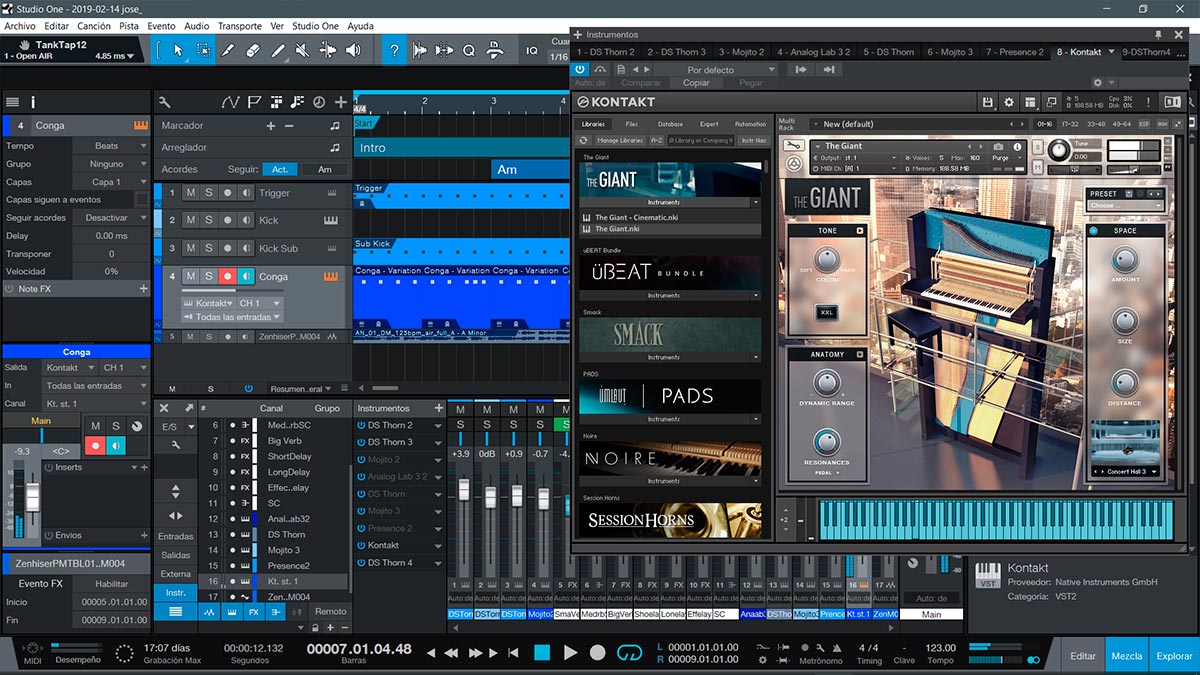Toggle Kontakt plugin power (bypass) button
This screenshot has width=1200, height=675.
coord(581,69)
